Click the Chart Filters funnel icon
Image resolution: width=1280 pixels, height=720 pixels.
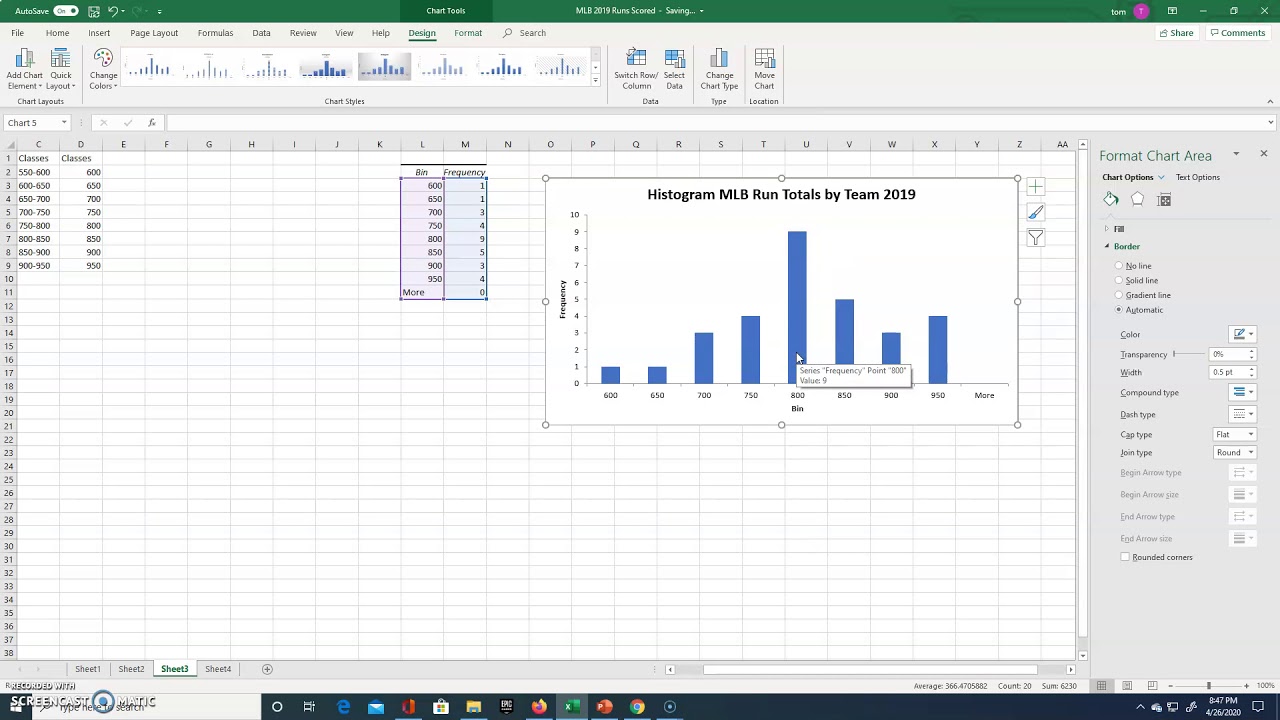point(1035,238)
